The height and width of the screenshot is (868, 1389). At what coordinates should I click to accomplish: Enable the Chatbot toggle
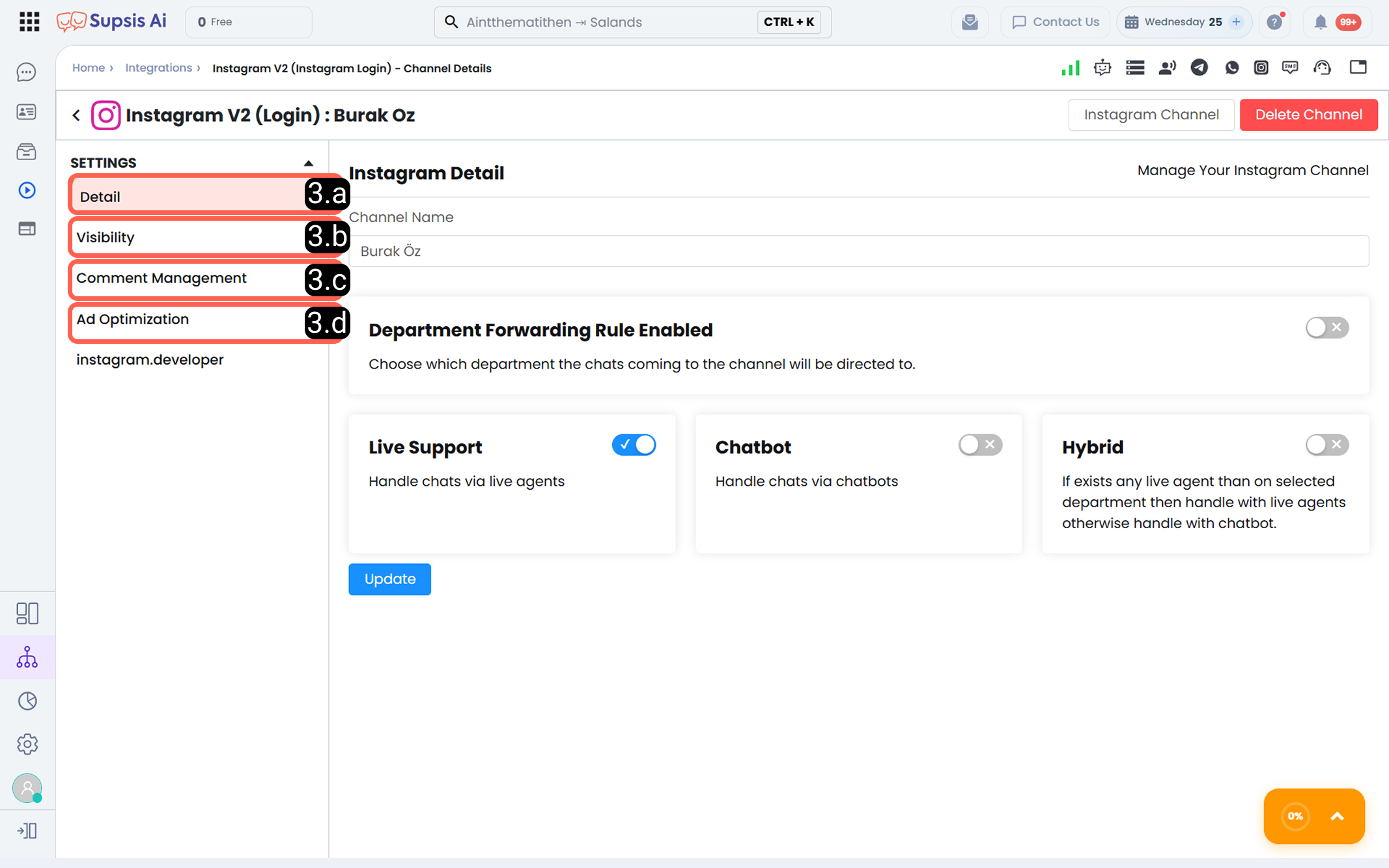tap(980, 445)
